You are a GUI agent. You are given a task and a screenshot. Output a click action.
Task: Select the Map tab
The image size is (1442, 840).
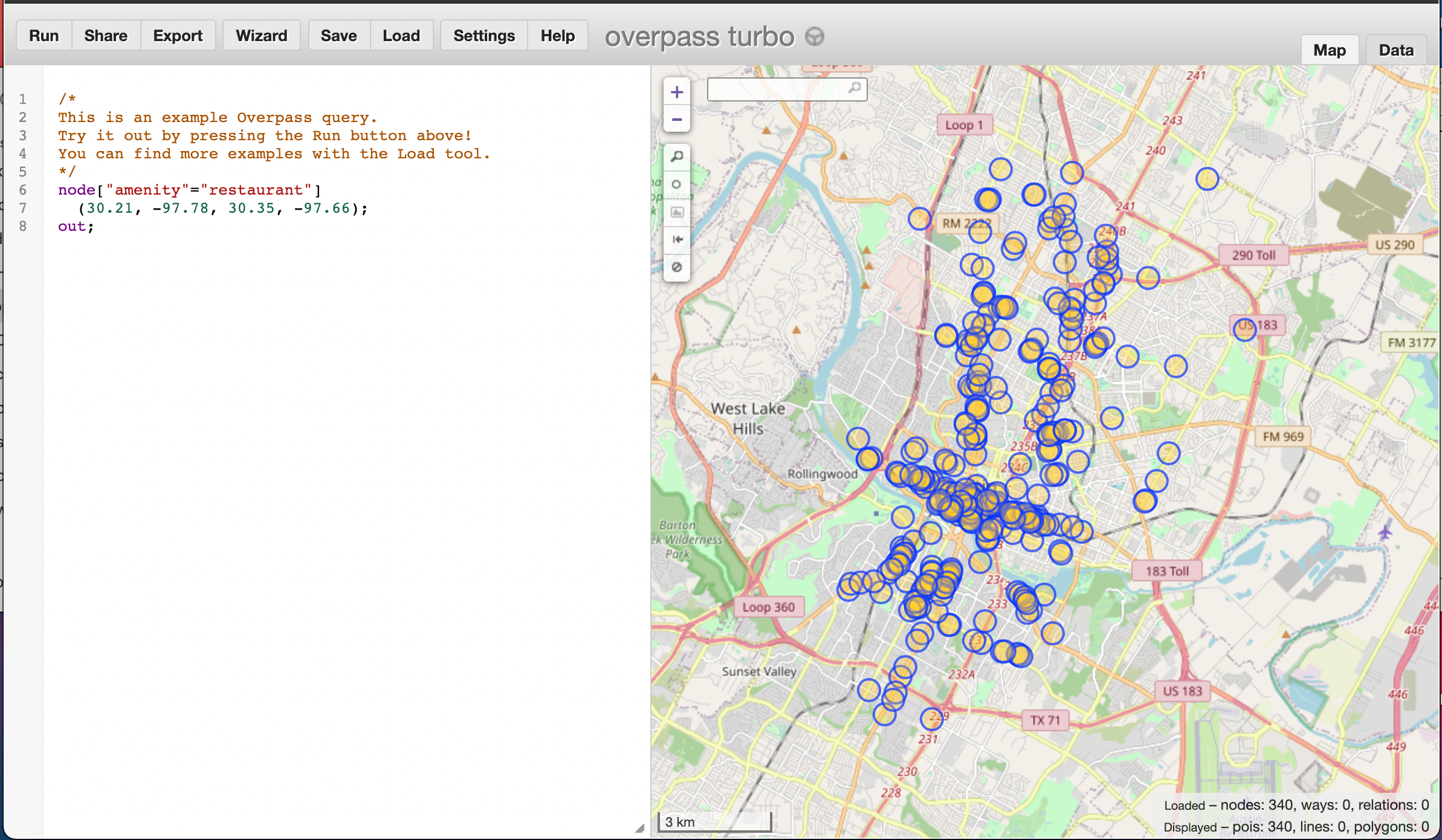point(1329,50)
